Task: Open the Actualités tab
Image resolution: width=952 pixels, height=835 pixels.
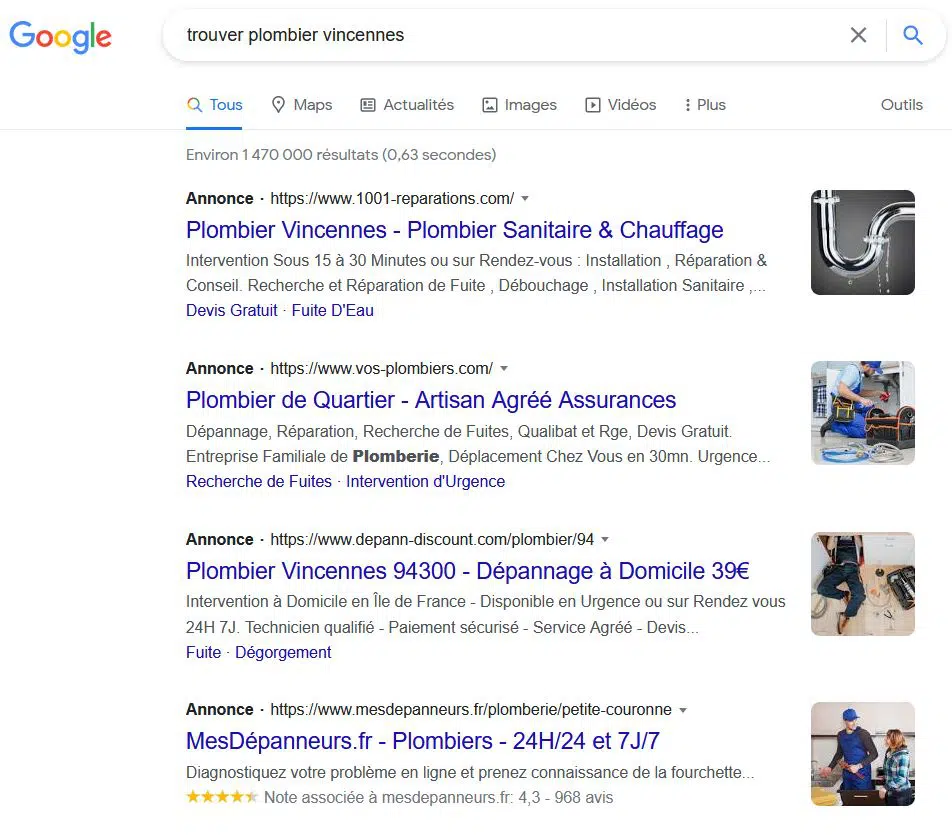Action: (407, 105)
